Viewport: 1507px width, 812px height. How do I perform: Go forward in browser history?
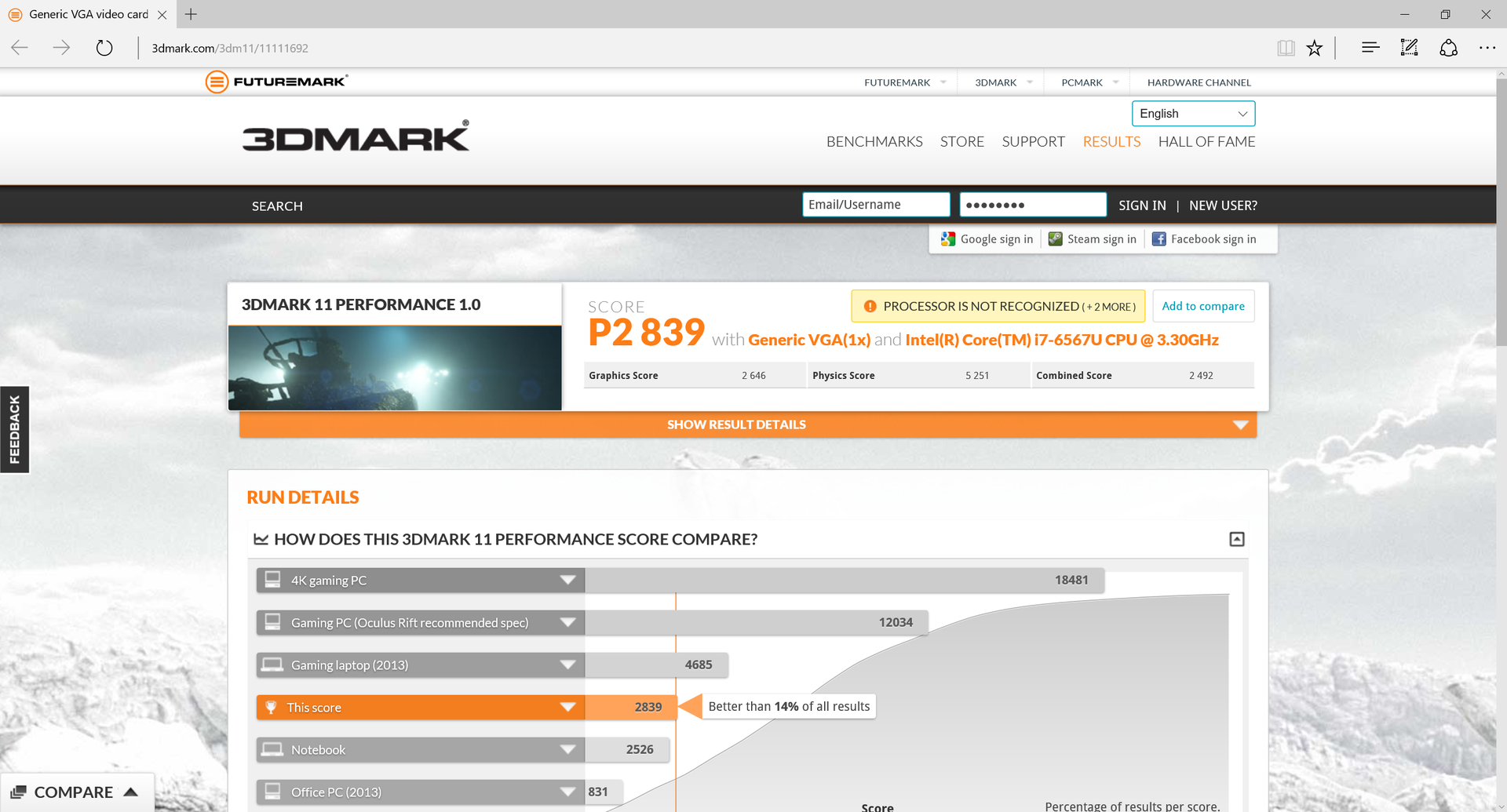coord(61,48)
